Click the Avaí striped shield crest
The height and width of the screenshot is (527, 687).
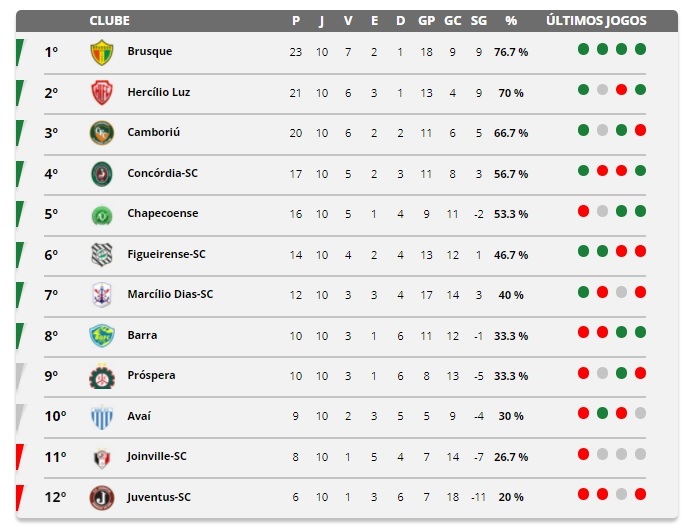click(102, 417)
